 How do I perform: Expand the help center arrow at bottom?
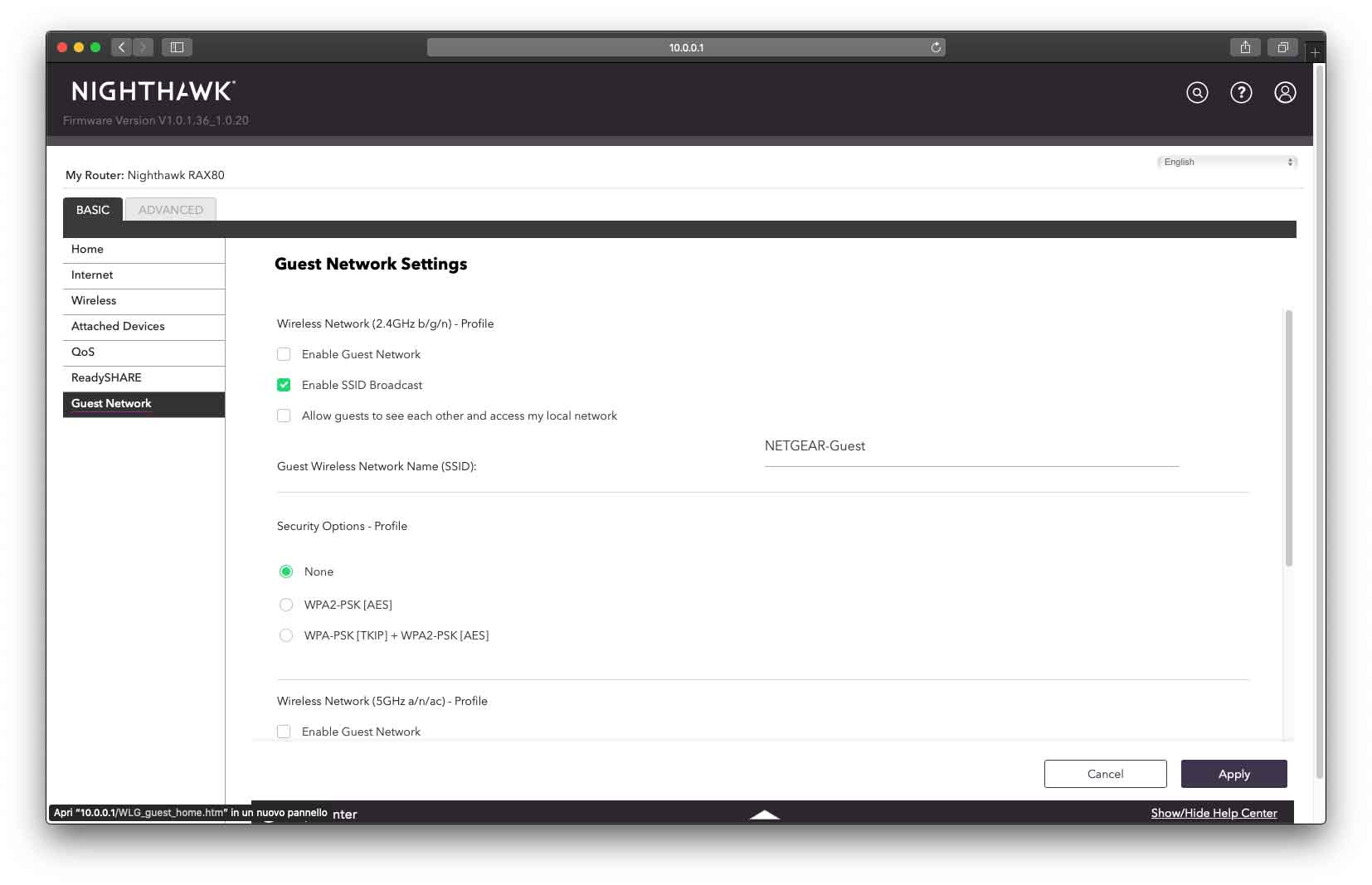(764, 814)
